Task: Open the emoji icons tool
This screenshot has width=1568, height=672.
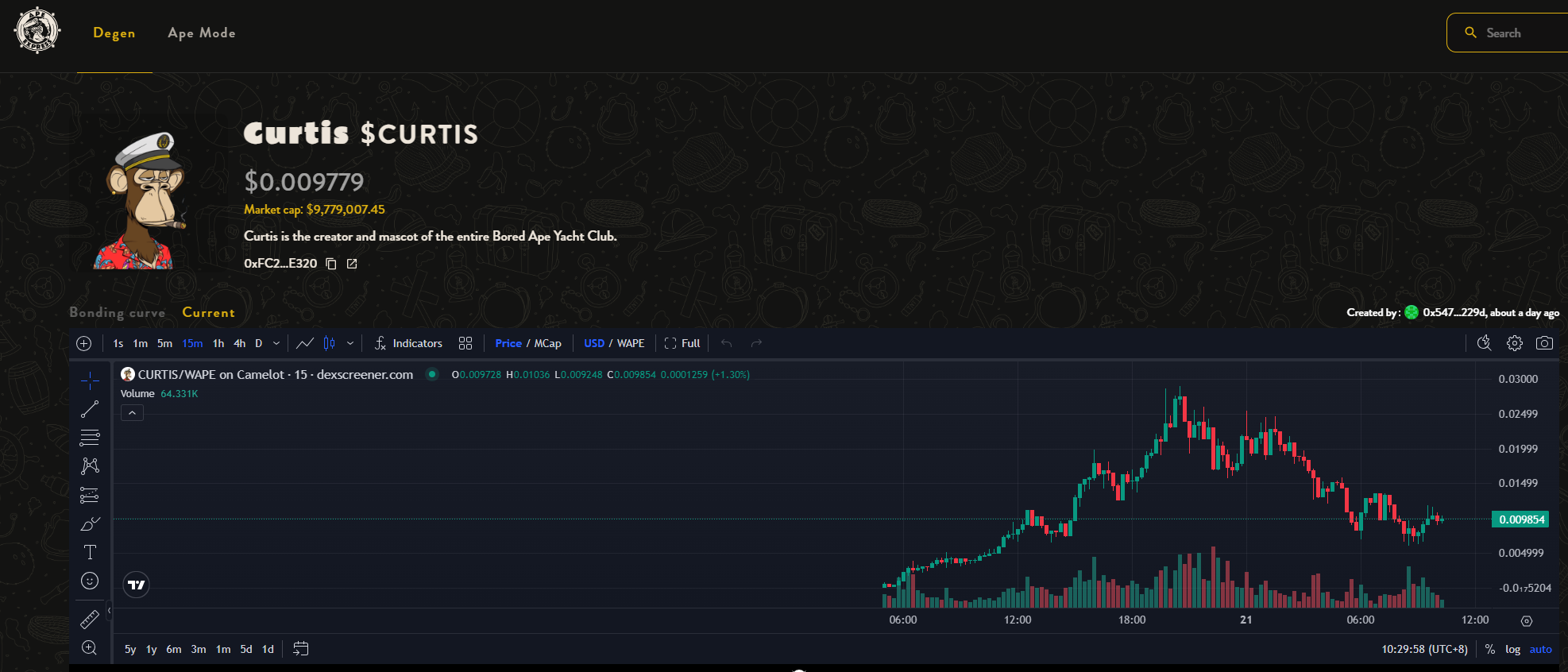Action: pos(90,581)
